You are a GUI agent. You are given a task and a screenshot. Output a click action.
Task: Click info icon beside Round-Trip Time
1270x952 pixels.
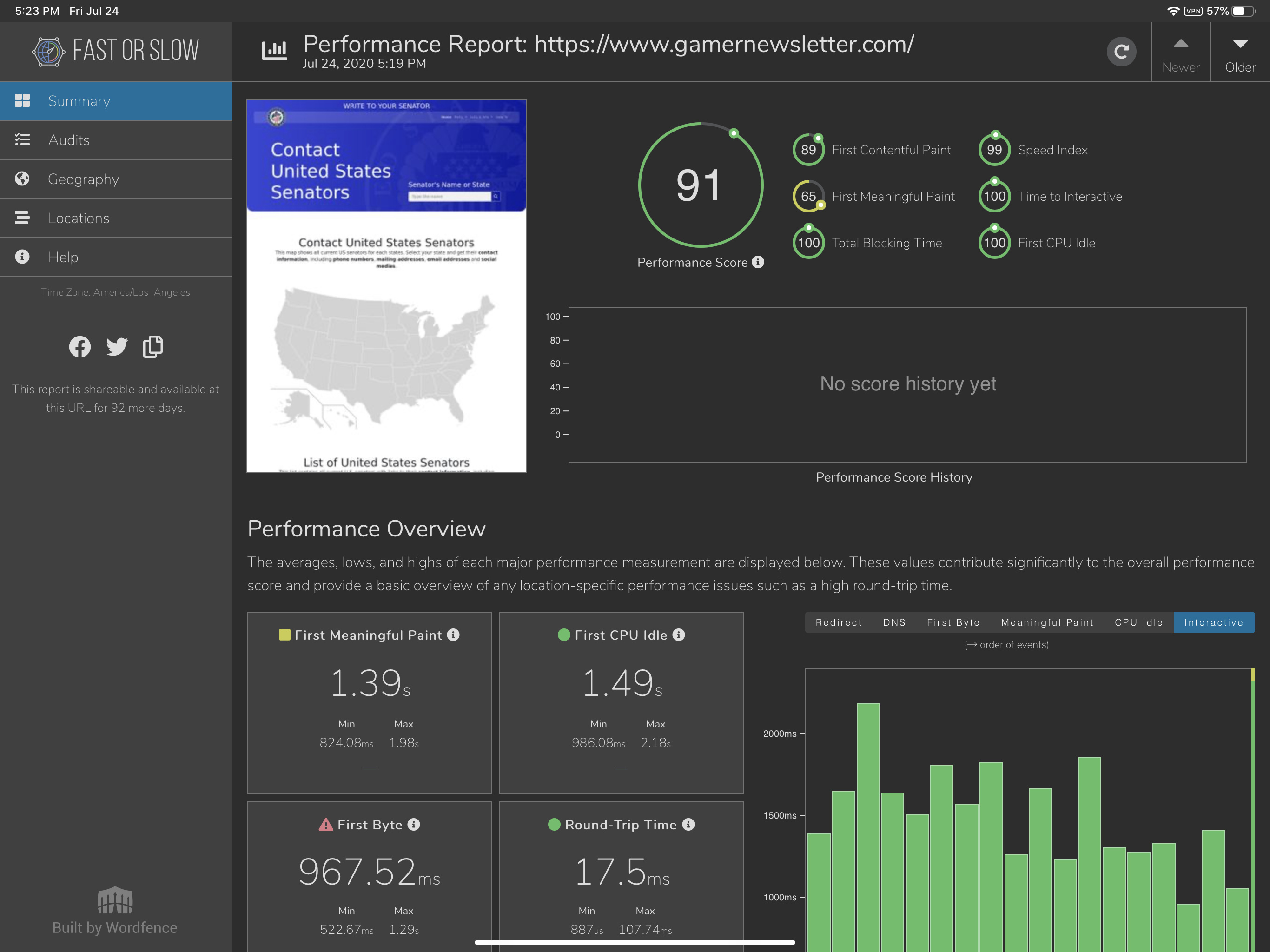(688, 825)
